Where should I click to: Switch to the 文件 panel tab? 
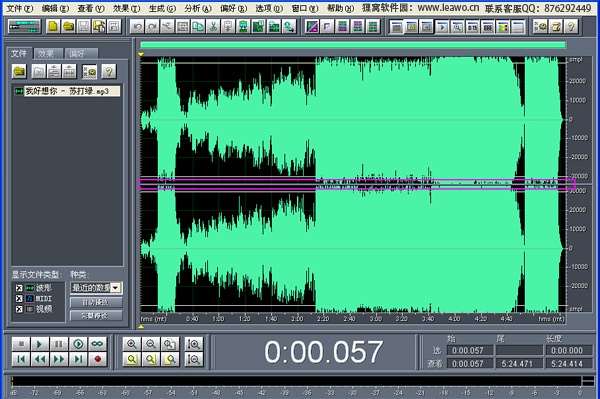pos(19,53)
